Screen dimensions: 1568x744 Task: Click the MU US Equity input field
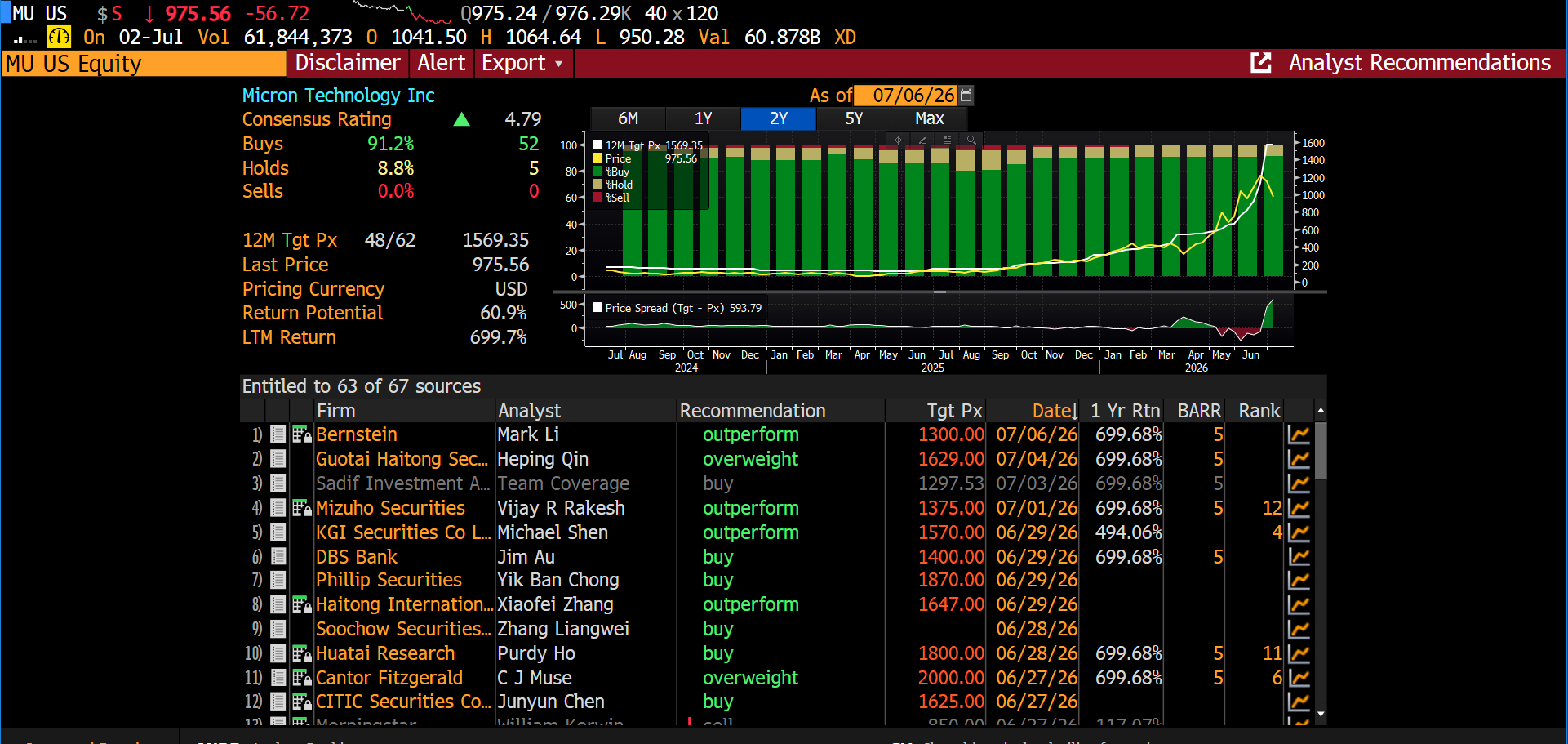pos(144,64)
